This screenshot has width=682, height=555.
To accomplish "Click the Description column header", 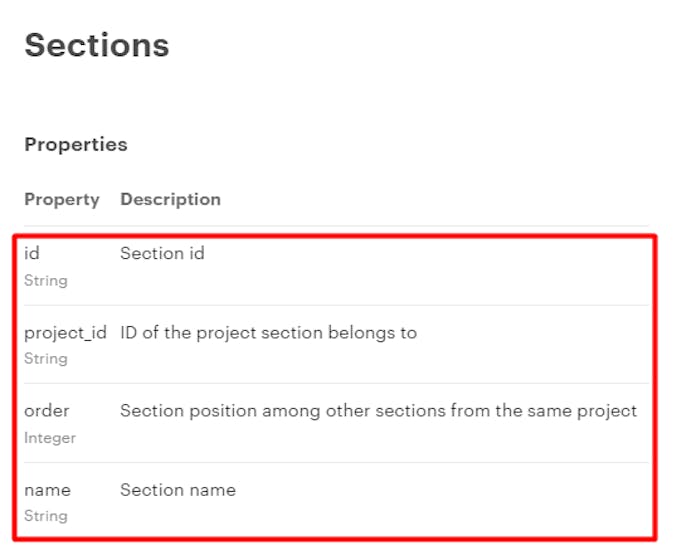I will click(x=170, y=199).
